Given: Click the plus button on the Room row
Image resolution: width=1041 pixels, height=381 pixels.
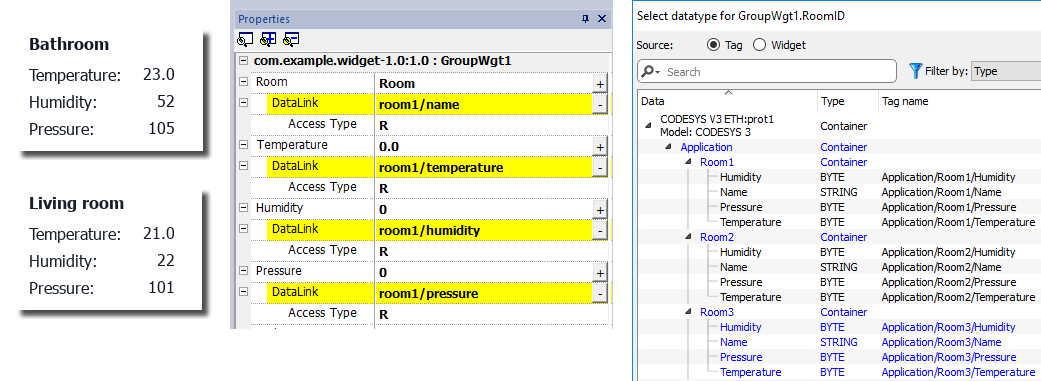Looking at the screenshot, I should tap(600, 84).
